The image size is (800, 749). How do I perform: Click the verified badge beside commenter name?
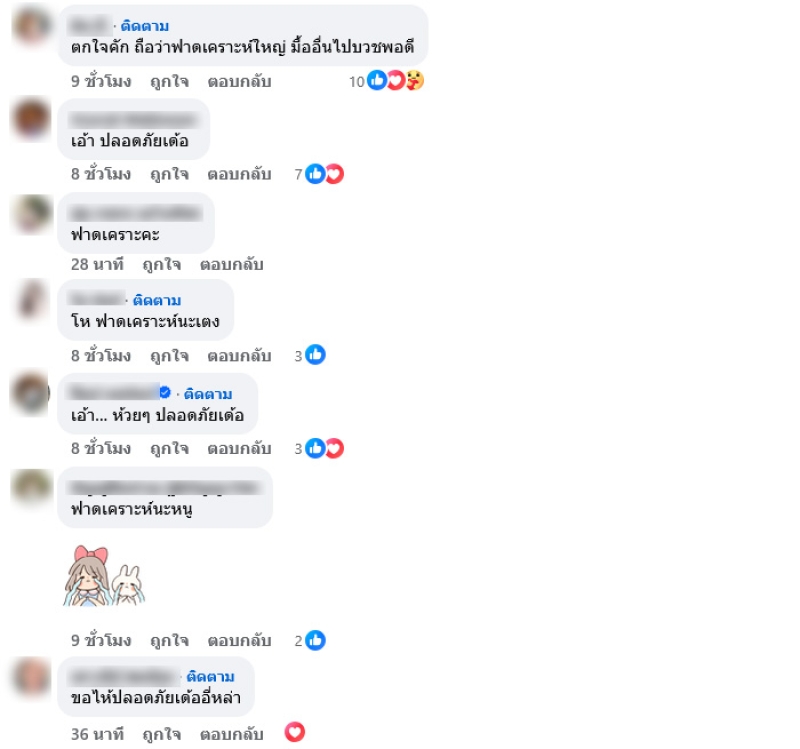pyautogui.click(x=165, y=392)
